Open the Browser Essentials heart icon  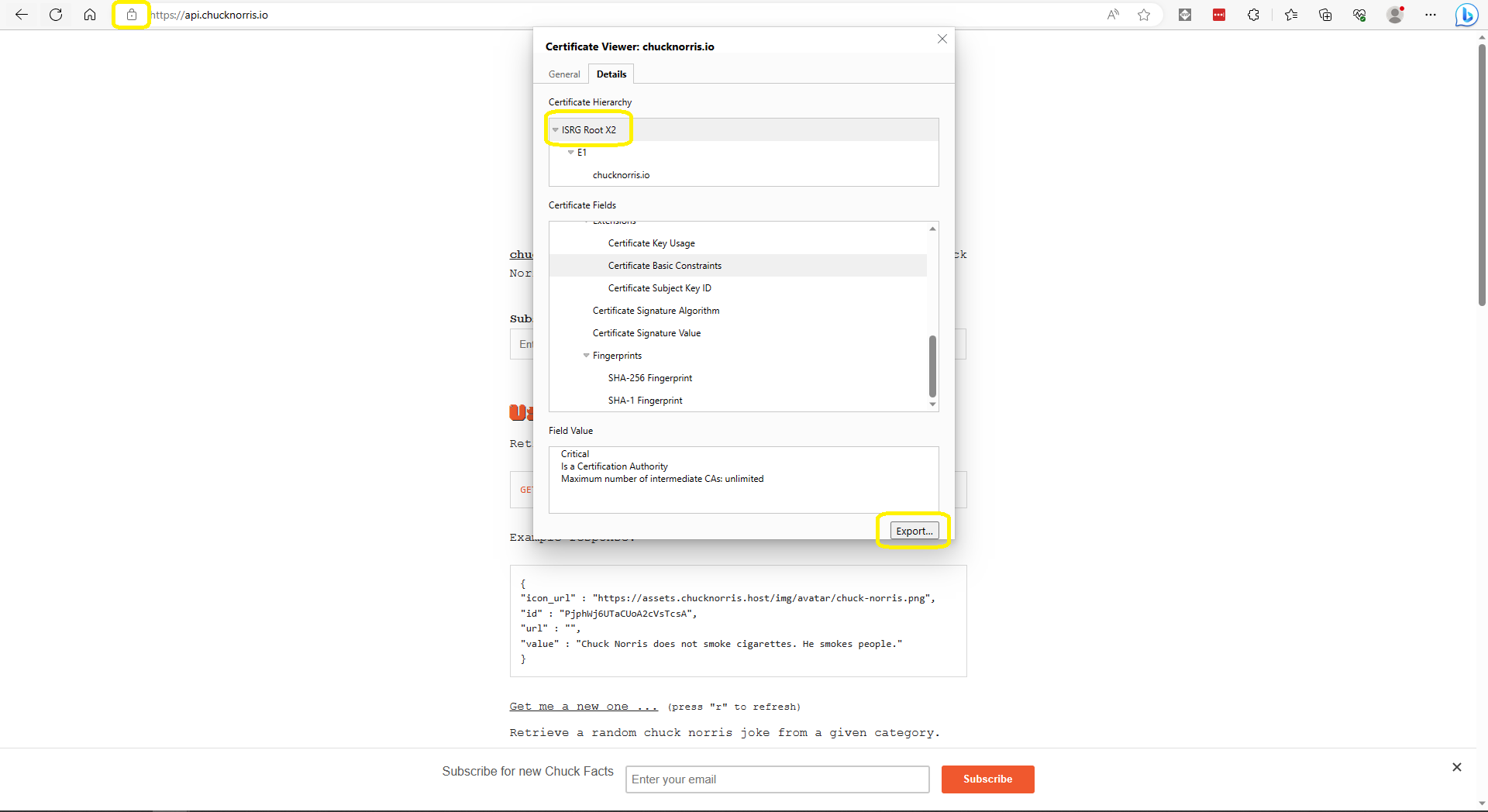coord(1359,15)
